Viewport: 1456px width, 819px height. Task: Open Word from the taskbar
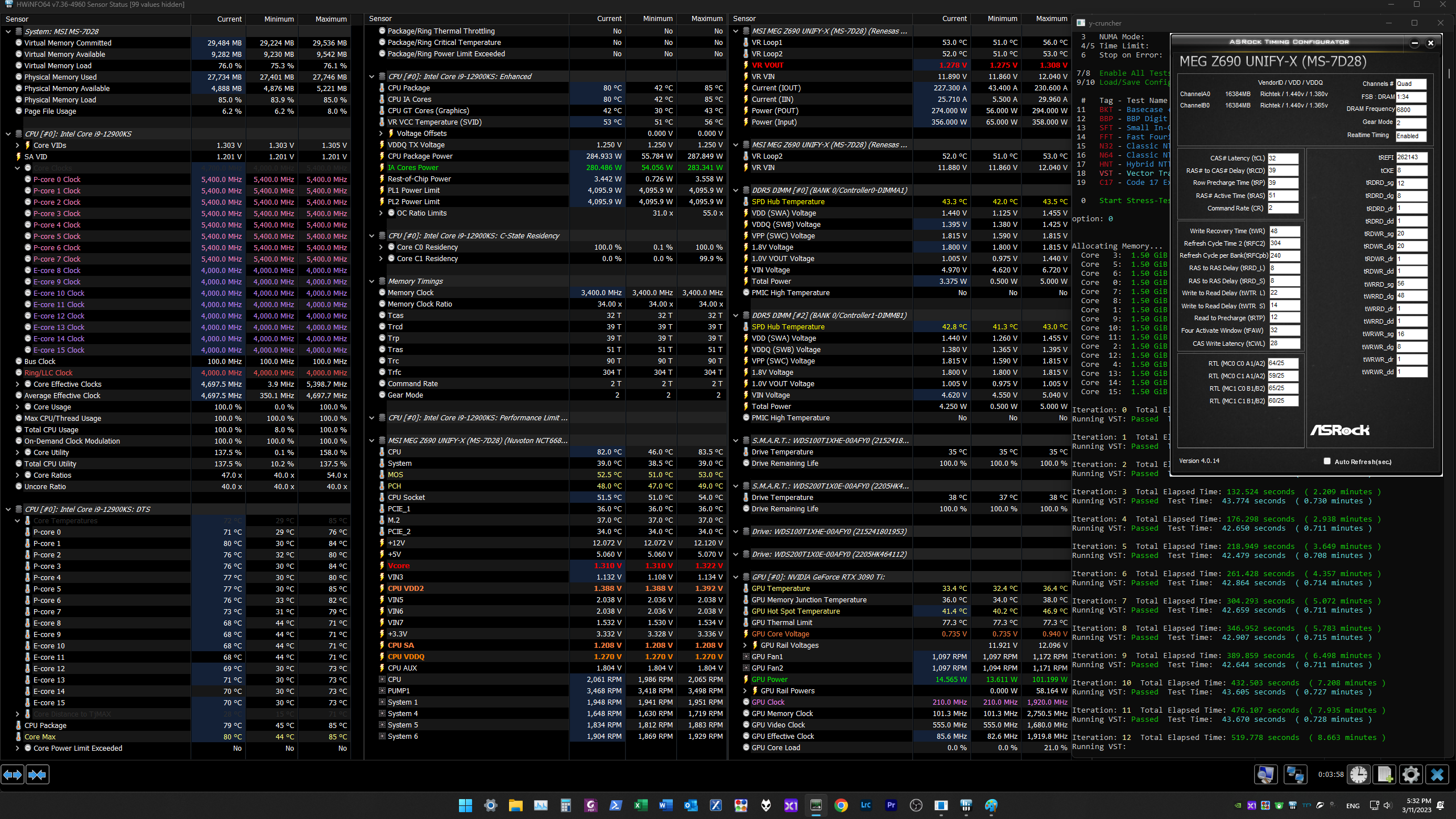pyautogui.click(x=665, y=805)
